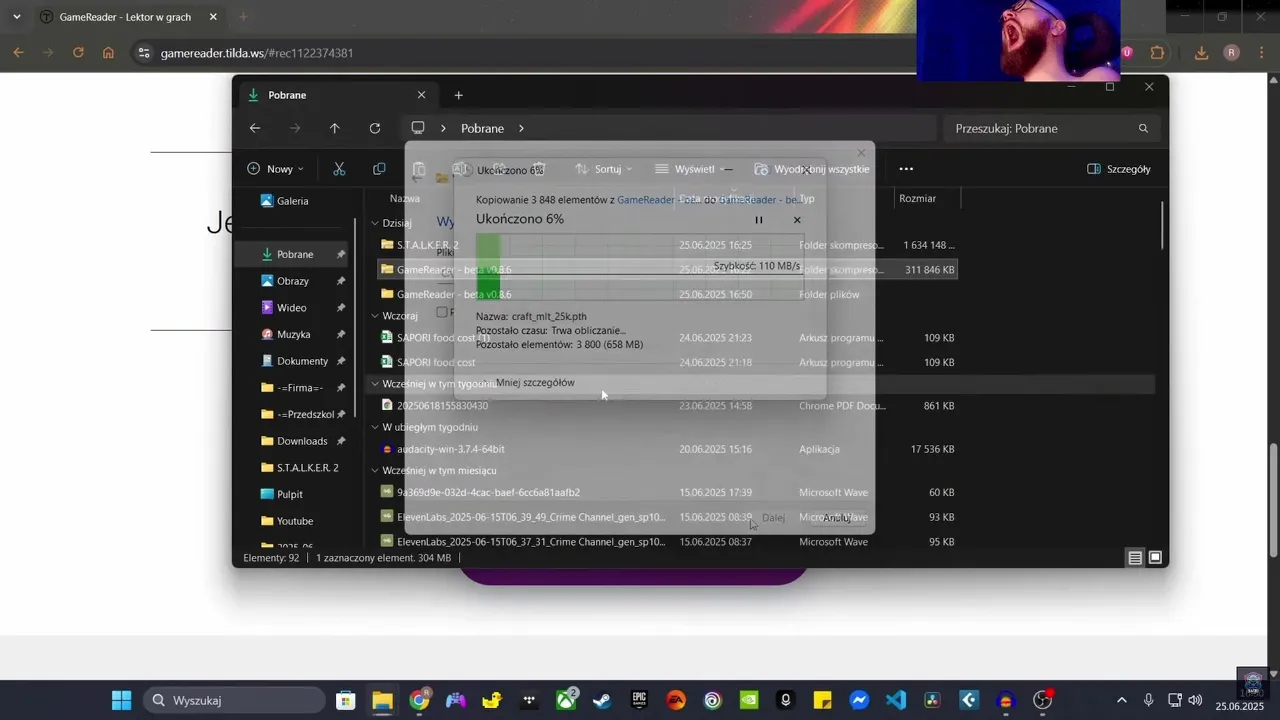Viewport: 1280px width, 720px height.
Task: Open Wideo in the sidebar
Action: [x=291, y=308]
